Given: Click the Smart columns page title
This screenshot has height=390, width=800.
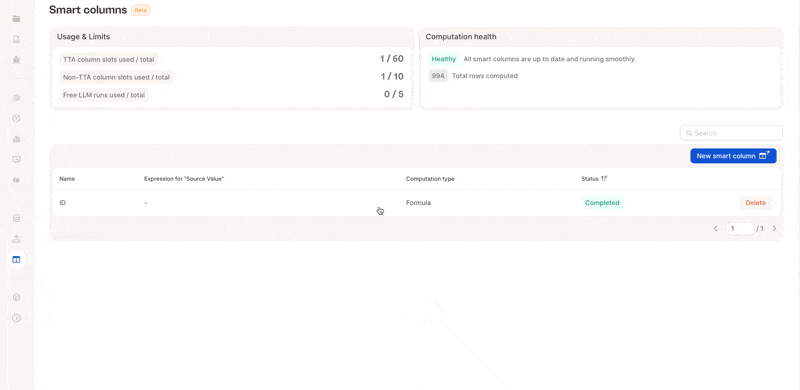Looking at the screenshot, I should click(x=88, y=10).
